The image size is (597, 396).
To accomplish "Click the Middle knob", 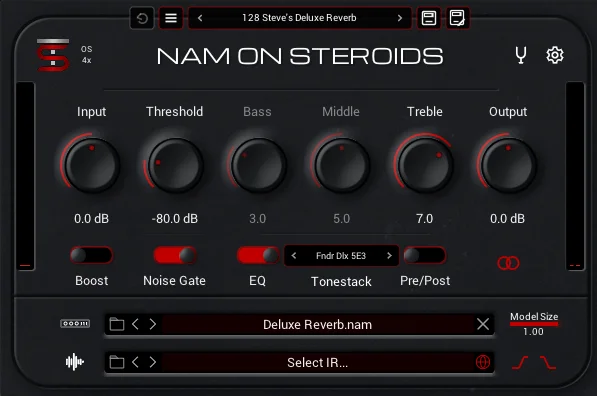I will click(342, 165).
